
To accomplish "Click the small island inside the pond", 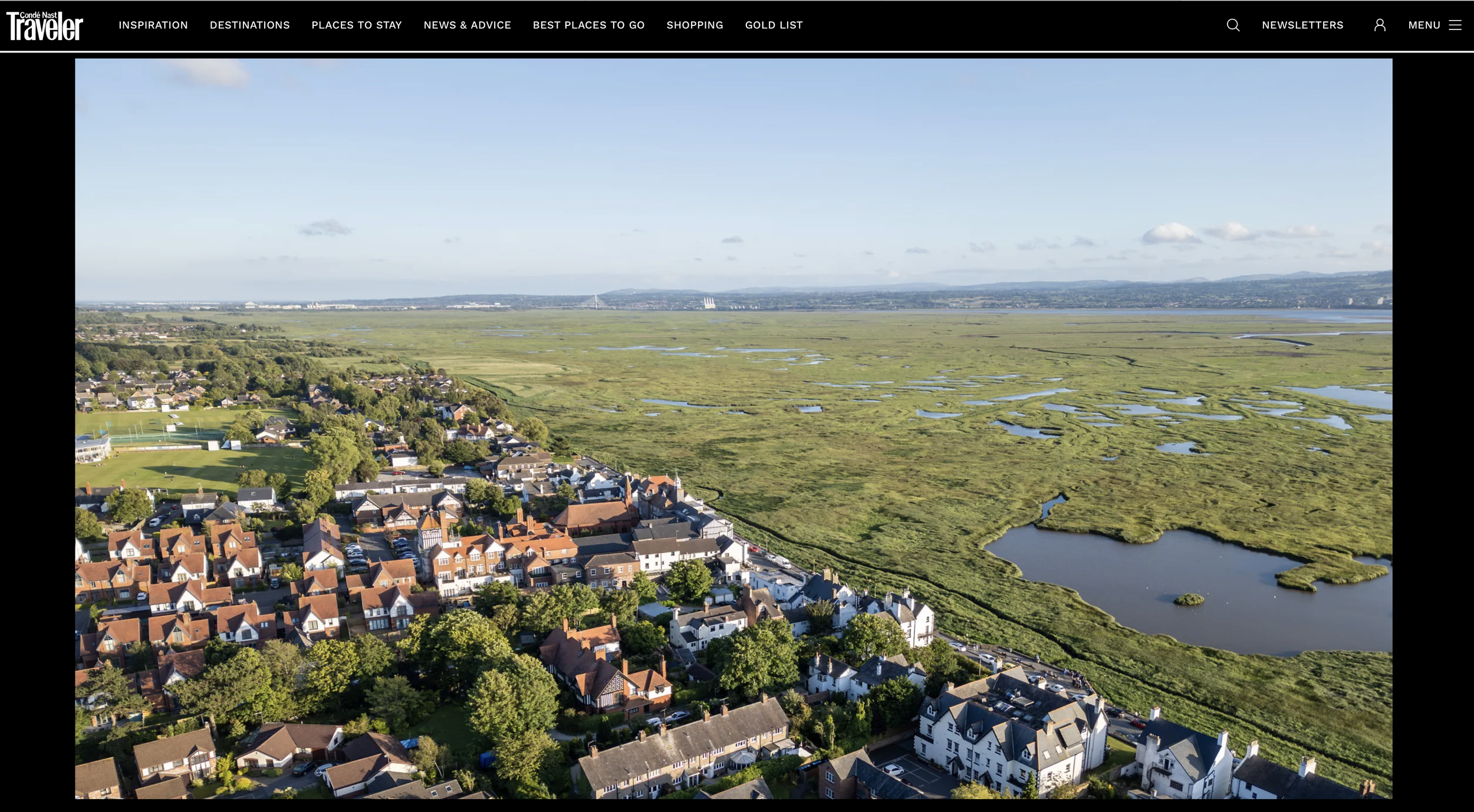I will 1189,599.
